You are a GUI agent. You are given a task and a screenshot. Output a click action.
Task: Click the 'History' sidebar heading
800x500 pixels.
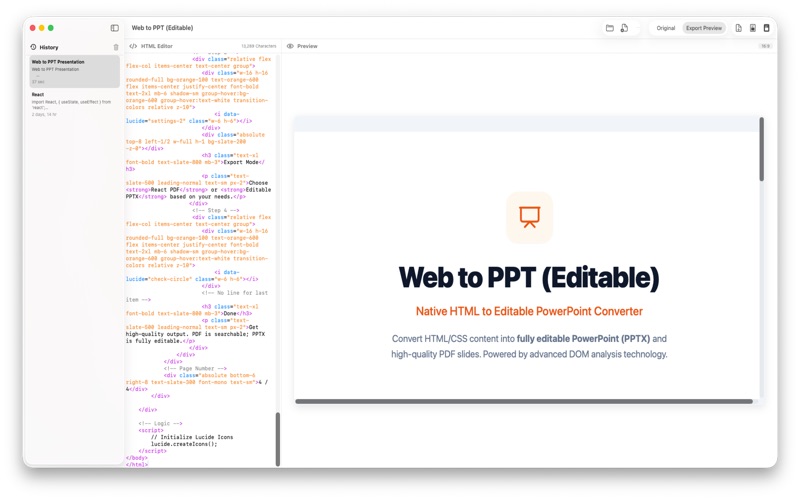point(49,47)
